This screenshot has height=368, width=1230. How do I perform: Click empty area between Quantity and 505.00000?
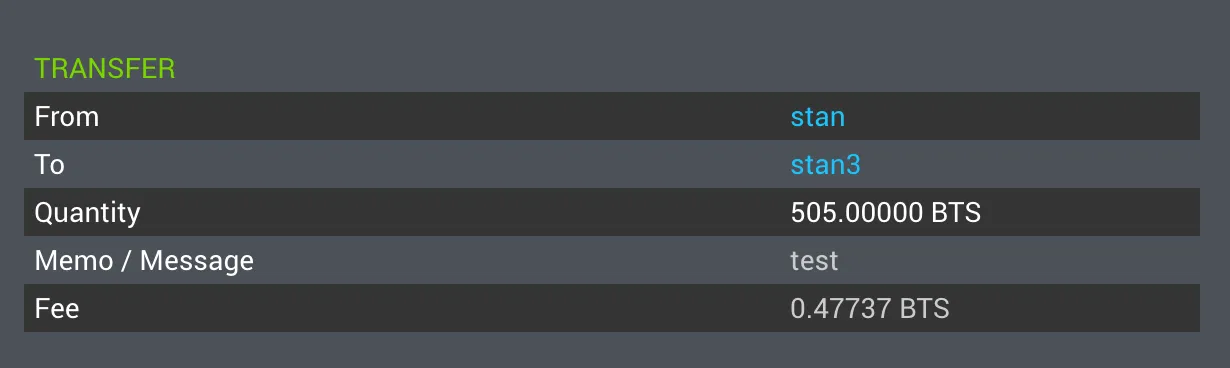(465, 213)
